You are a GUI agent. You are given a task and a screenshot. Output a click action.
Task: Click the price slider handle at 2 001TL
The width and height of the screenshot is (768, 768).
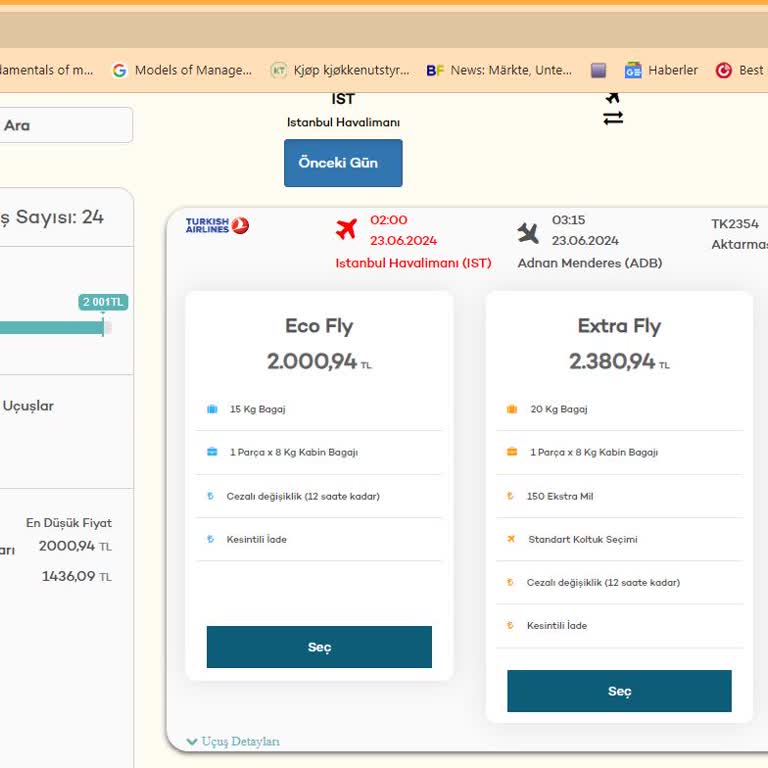click(x=103, y=326)
